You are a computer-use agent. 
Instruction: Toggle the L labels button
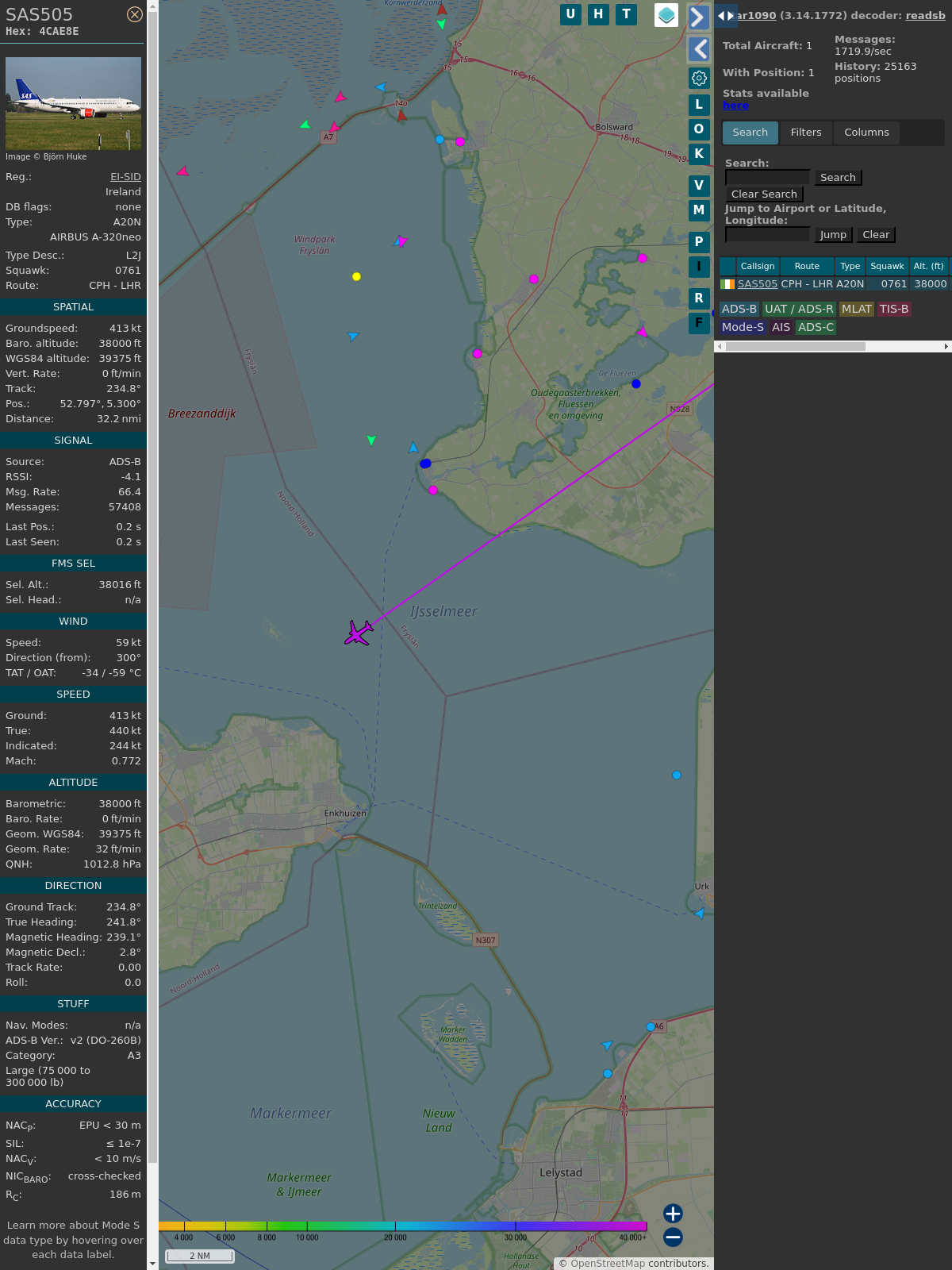pyautogui.click(x=699, y=105)
